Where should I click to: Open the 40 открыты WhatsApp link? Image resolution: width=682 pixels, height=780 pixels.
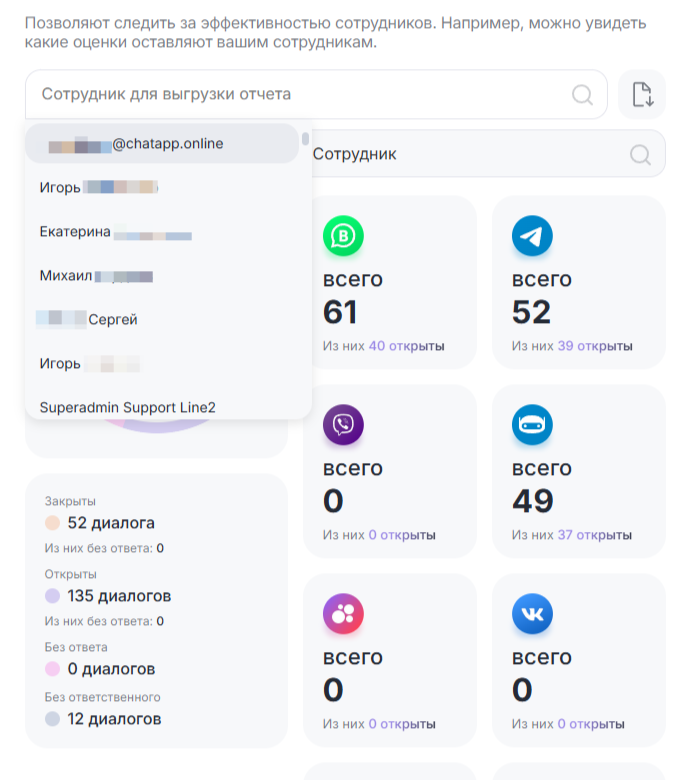406,346
